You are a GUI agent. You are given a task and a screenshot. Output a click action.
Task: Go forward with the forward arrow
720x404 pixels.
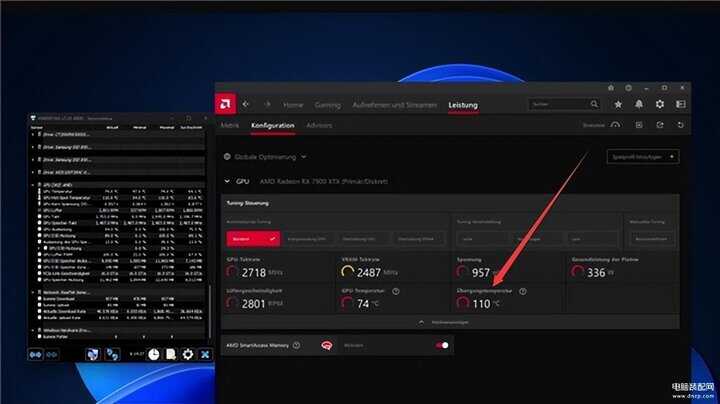click(x=267, y=104)
